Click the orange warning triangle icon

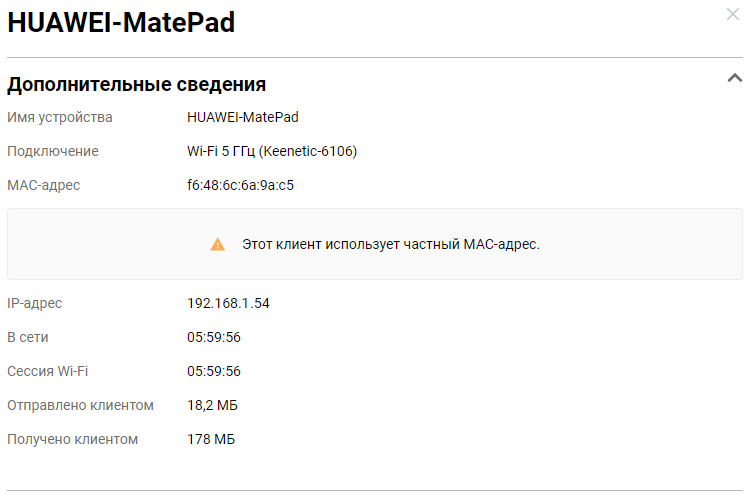point(217,244)
